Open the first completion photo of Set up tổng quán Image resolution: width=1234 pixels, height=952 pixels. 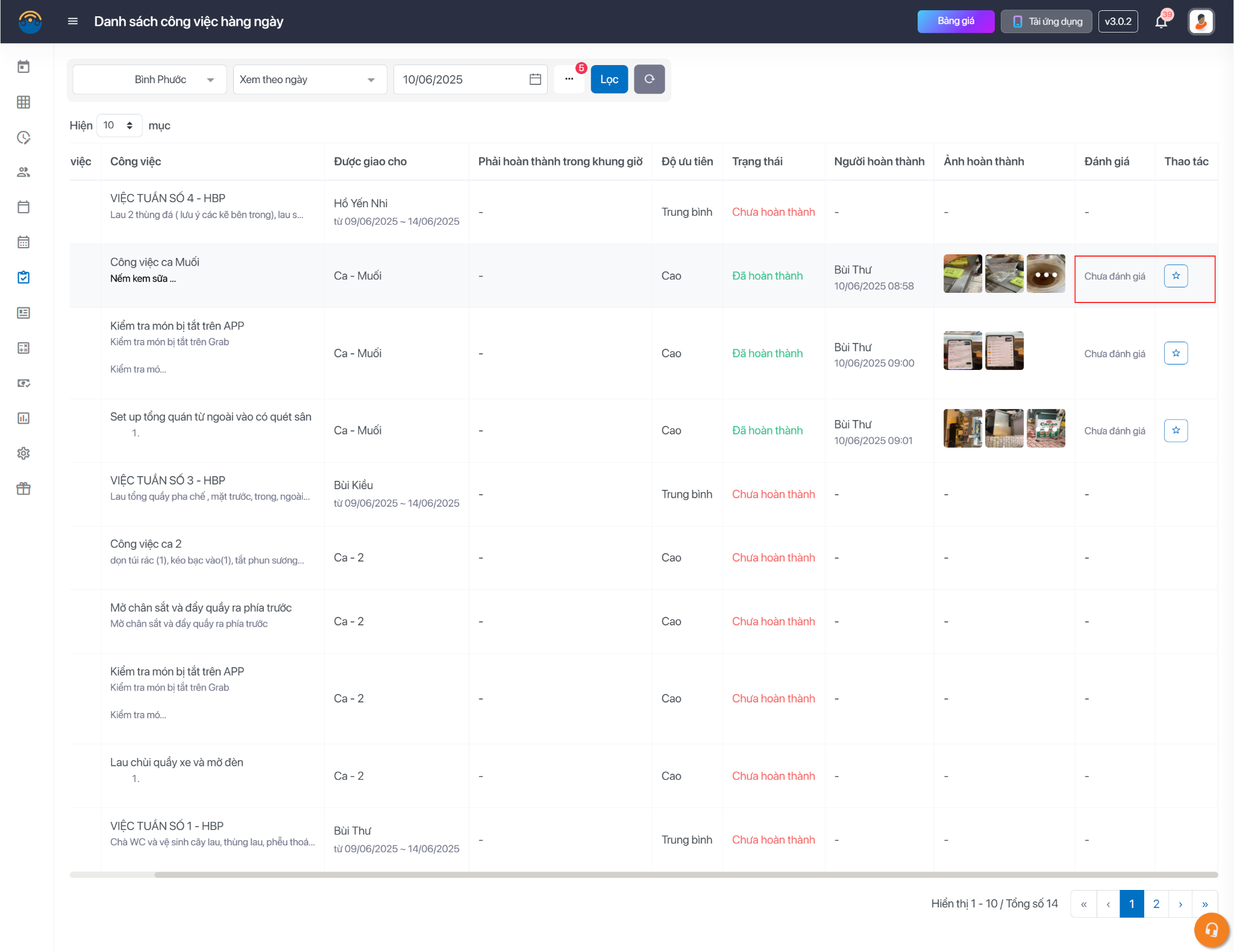[x=962, y=428]
